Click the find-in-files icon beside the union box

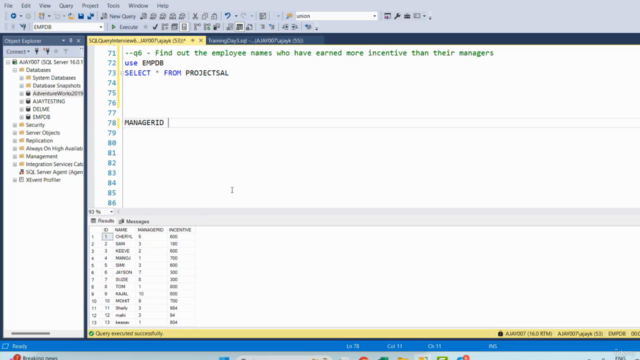[289, 16]
